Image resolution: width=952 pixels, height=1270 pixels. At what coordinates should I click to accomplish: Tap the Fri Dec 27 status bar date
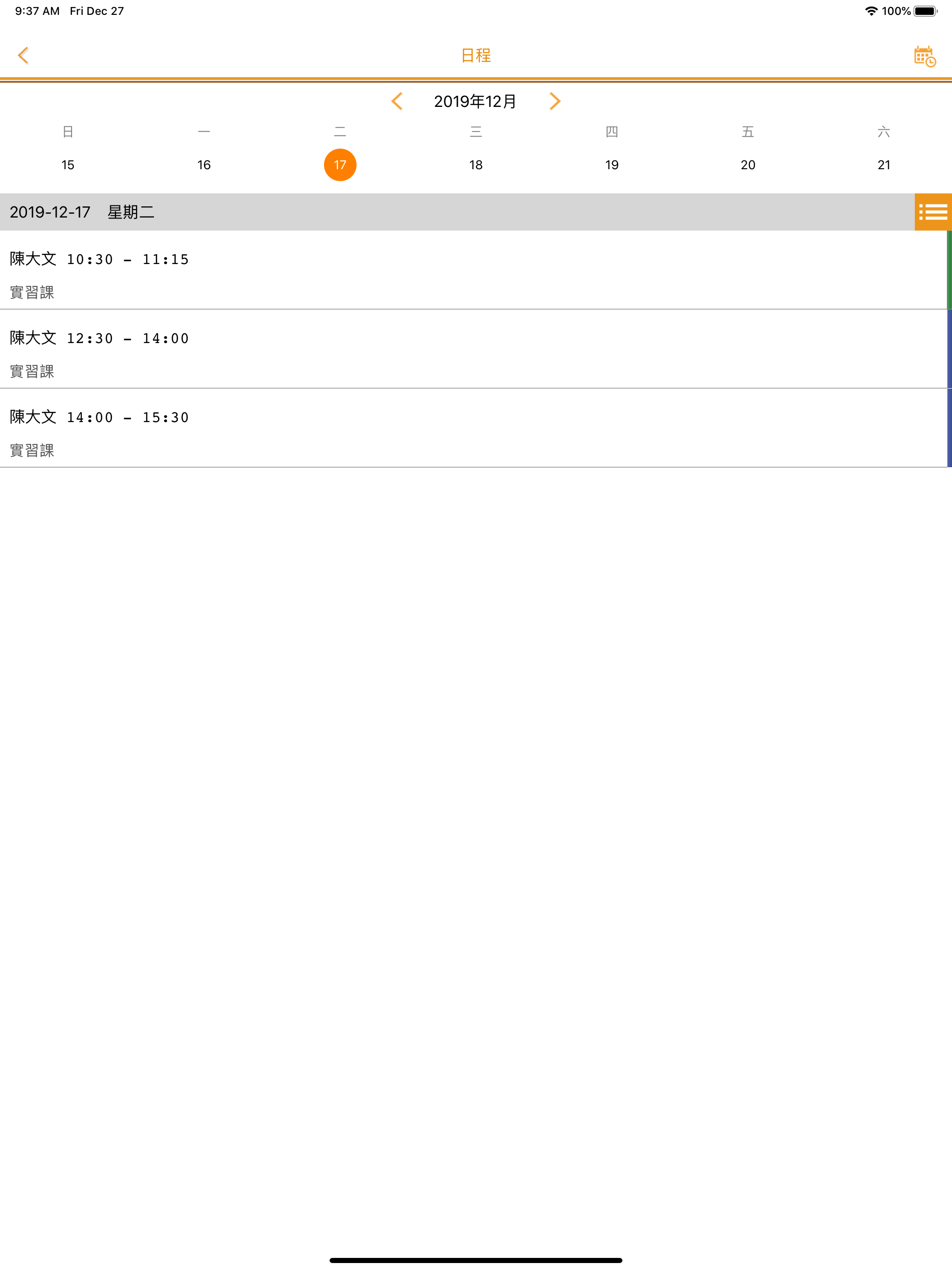coord(97,11)
